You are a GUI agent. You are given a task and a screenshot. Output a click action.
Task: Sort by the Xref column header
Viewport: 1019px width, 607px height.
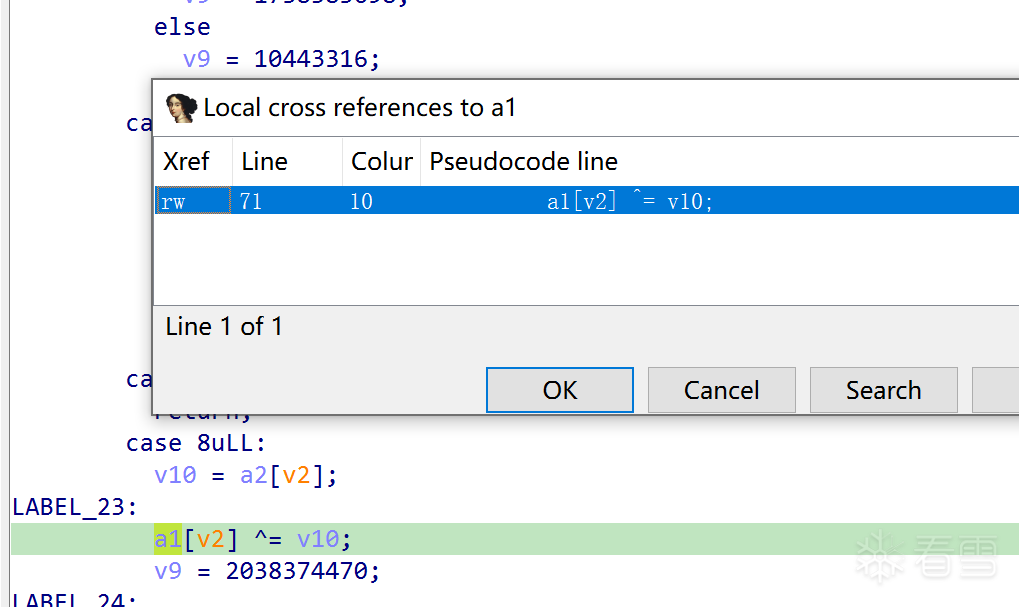(x=187, y=162)
